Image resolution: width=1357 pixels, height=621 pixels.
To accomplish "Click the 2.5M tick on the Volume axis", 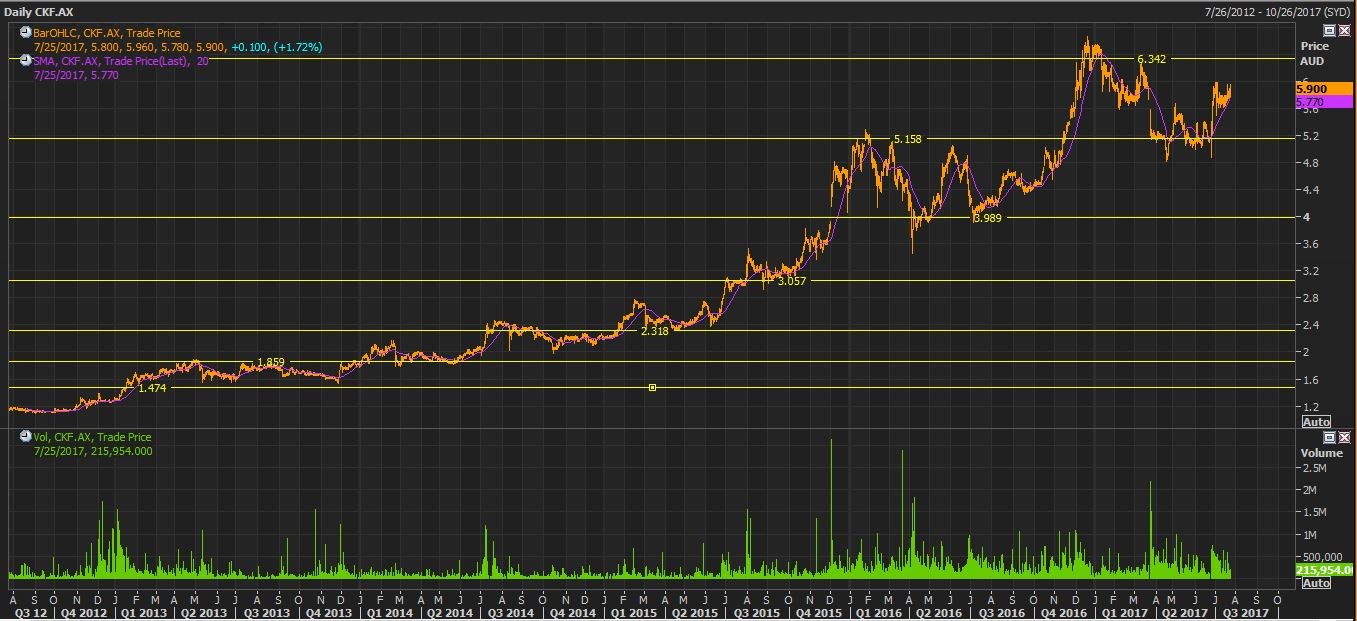I will pos(1313,468).
